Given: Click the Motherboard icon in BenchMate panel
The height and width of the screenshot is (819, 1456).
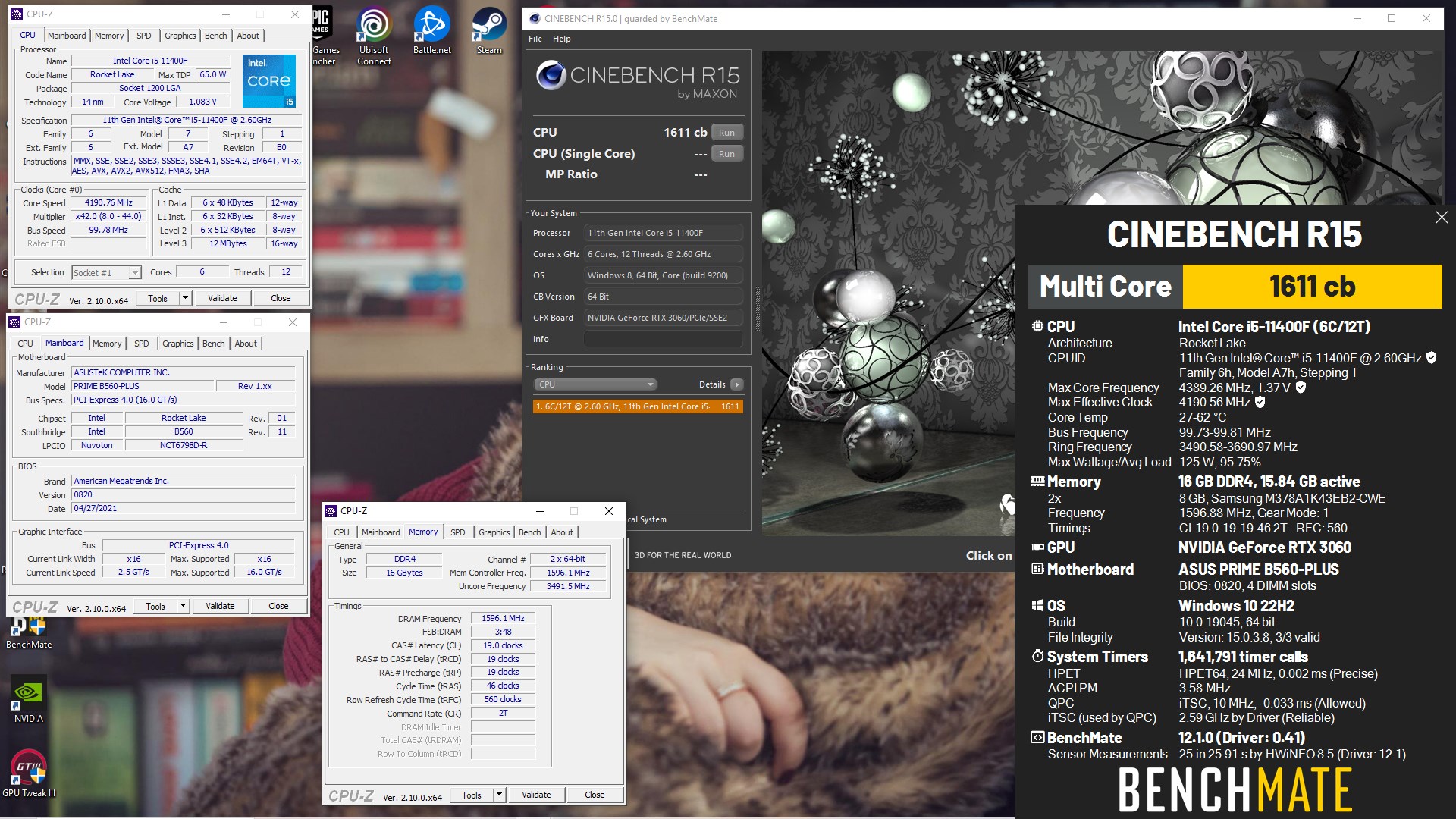Looking at the screenshot, I should click(x=1037, y=569).
